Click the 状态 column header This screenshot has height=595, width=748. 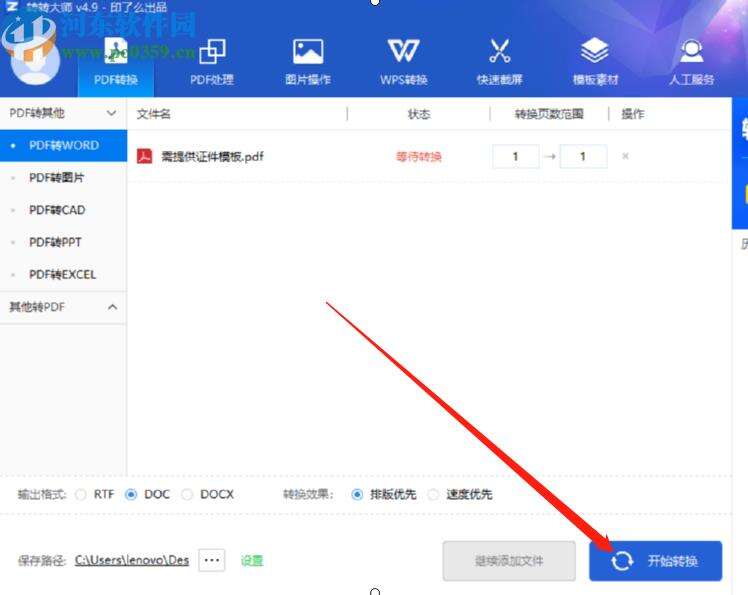click(419, 114)
